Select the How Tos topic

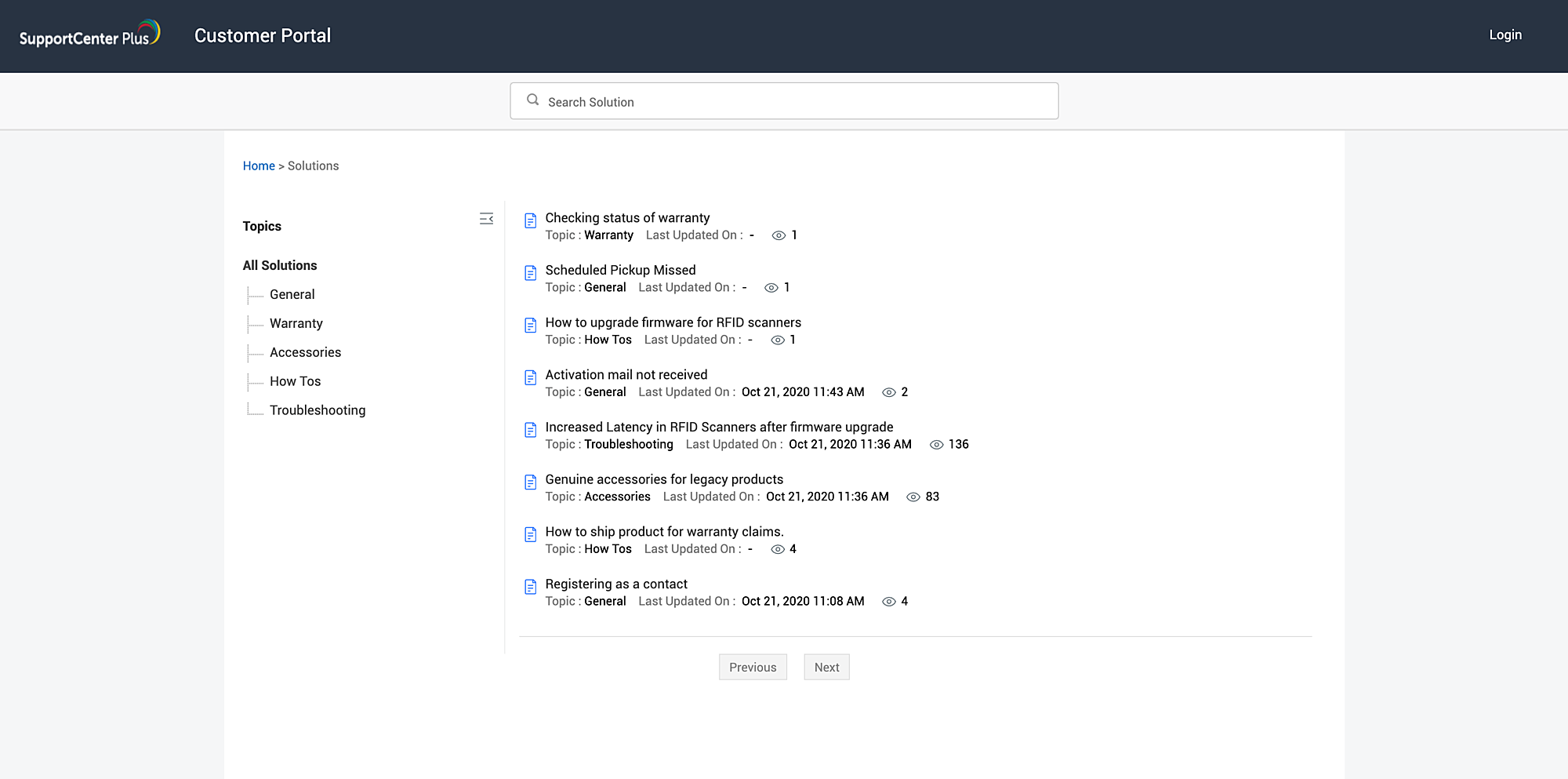[x=295, y=381]
